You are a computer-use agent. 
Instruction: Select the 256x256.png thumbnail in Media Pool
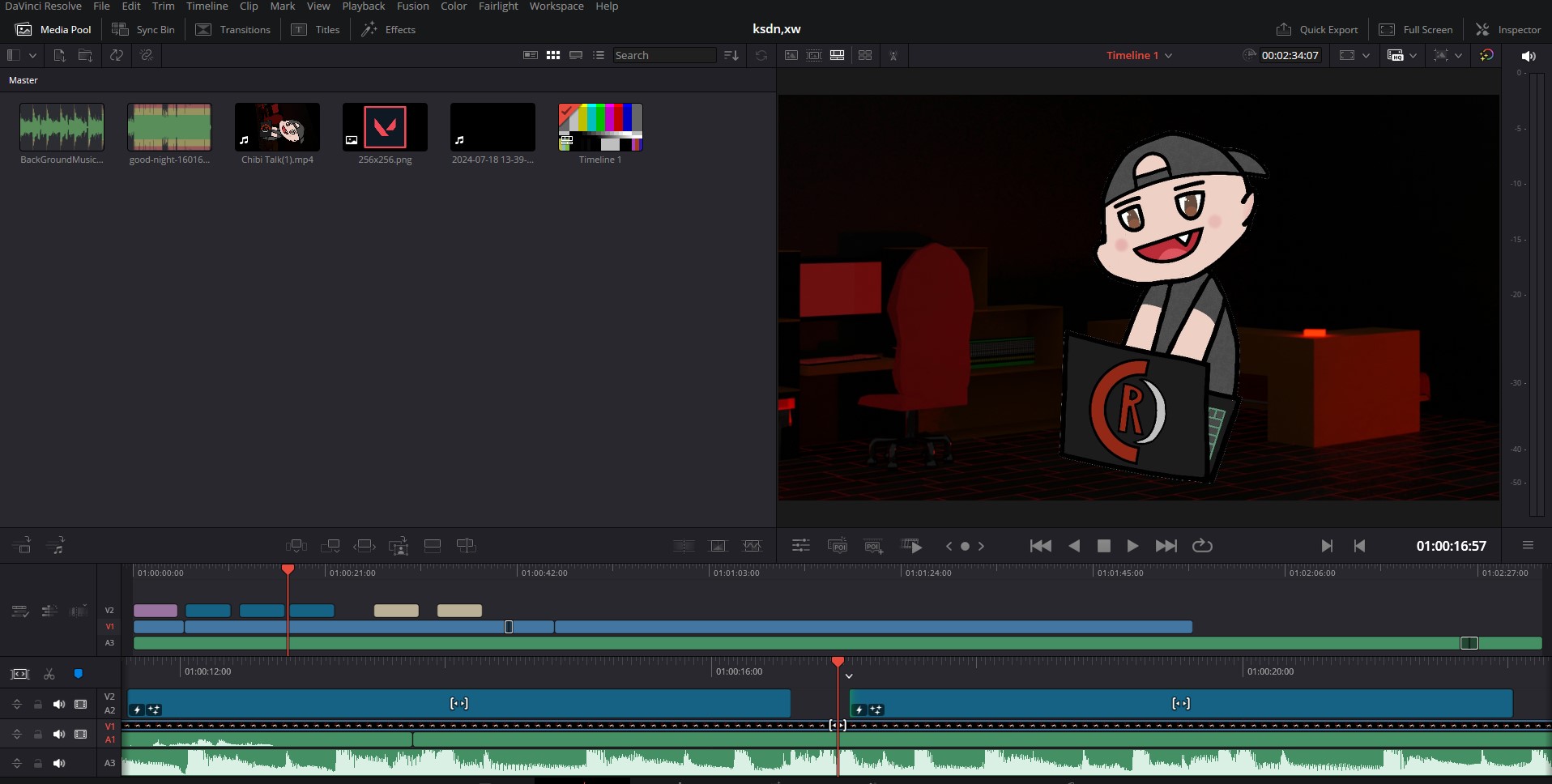385,127
